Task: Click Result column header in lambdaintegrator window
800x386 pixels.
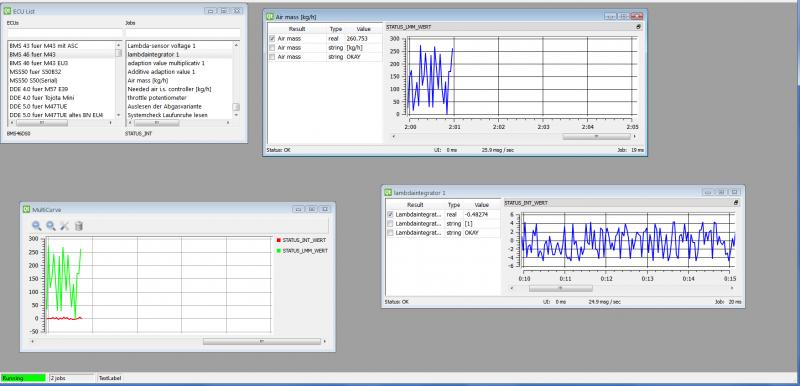Action: pyautogui.click(x=415, y=204)
